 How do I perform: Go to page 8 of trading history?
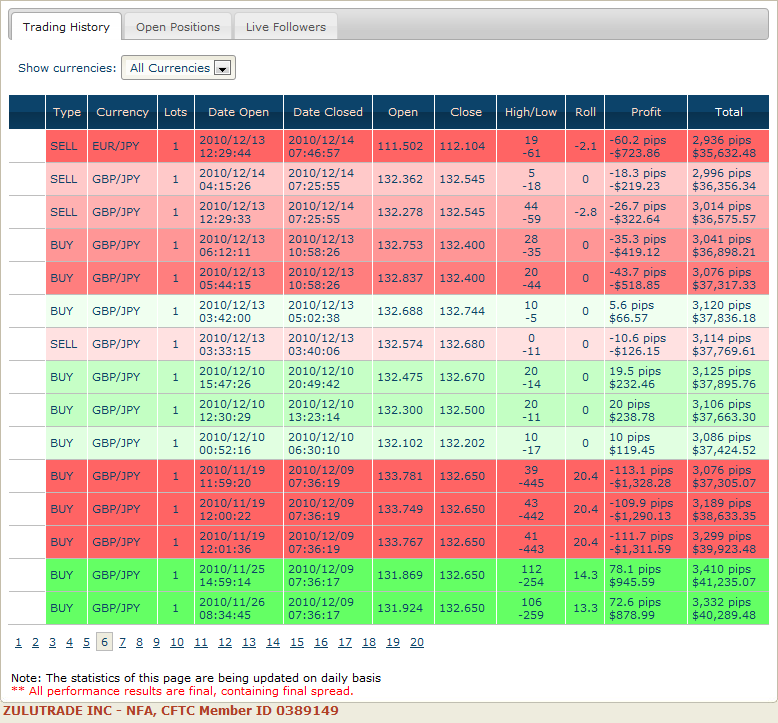pyautogui.click(x=139, y=642)
